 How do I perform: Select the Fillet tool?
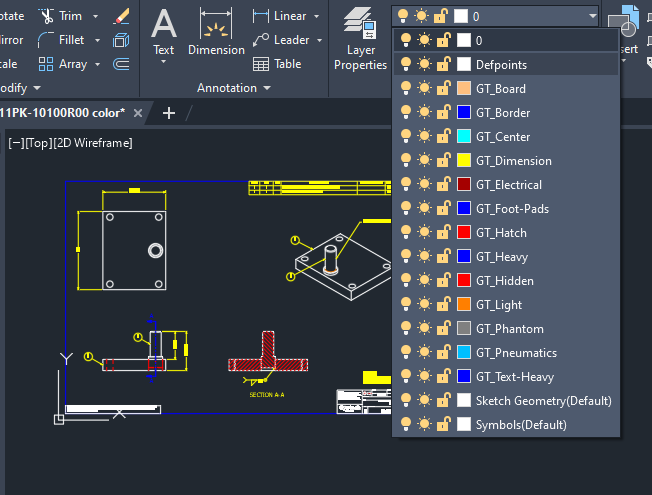[x=61, y=40]
